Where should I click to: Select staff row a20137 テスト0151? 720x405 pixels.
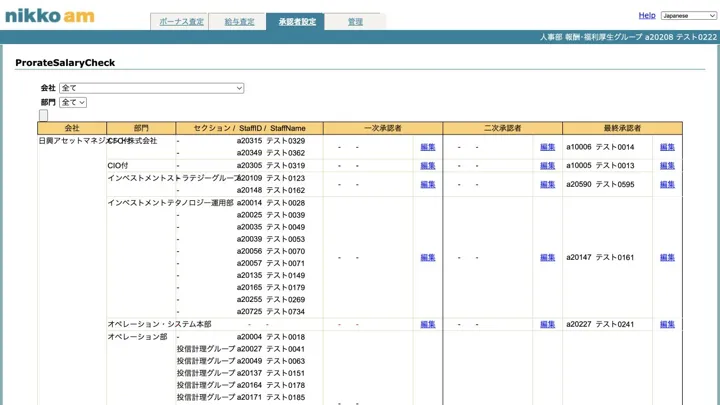[271, 373]
